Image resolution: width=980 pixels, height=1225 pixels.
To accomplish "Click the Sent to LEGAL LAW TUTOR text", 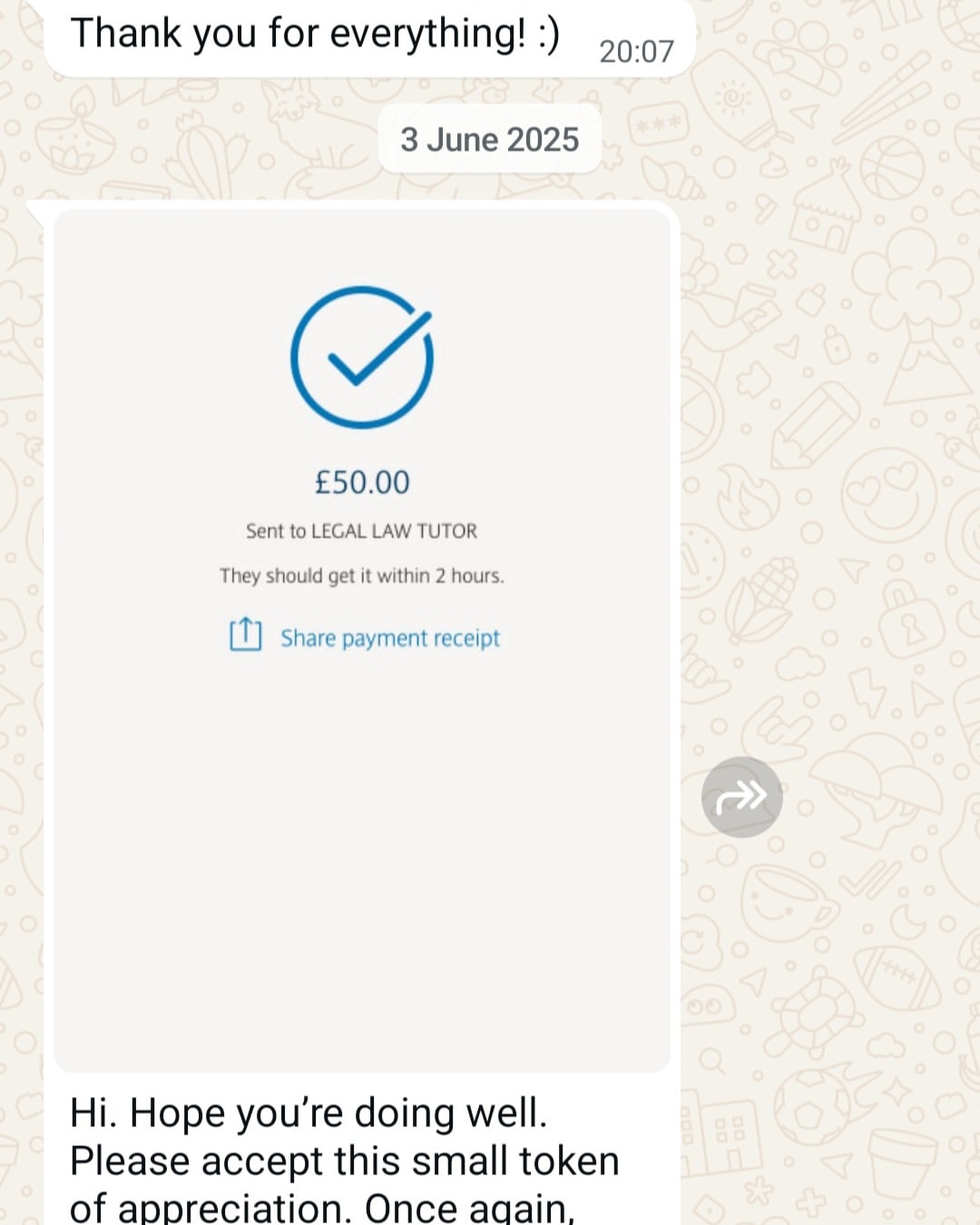I will 361,531.
